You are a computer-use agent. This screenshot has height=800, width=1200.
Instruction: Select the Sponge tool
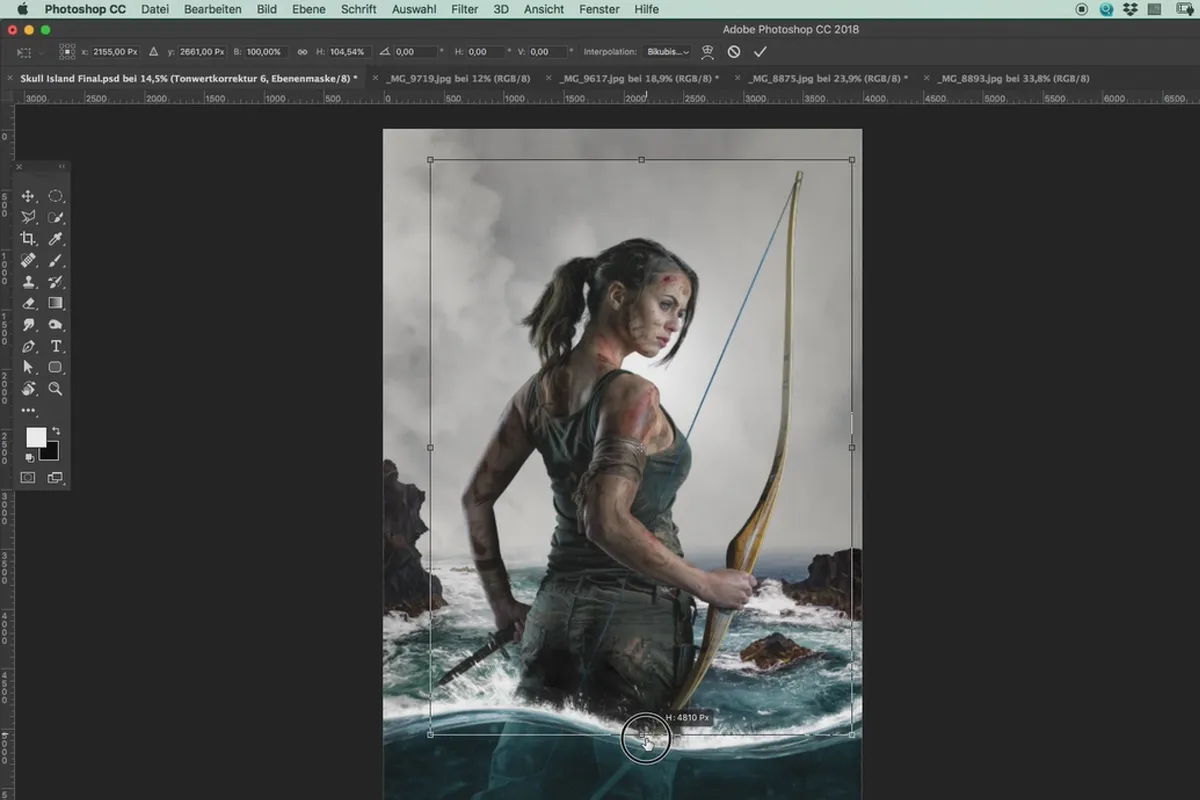coord(56,325)
